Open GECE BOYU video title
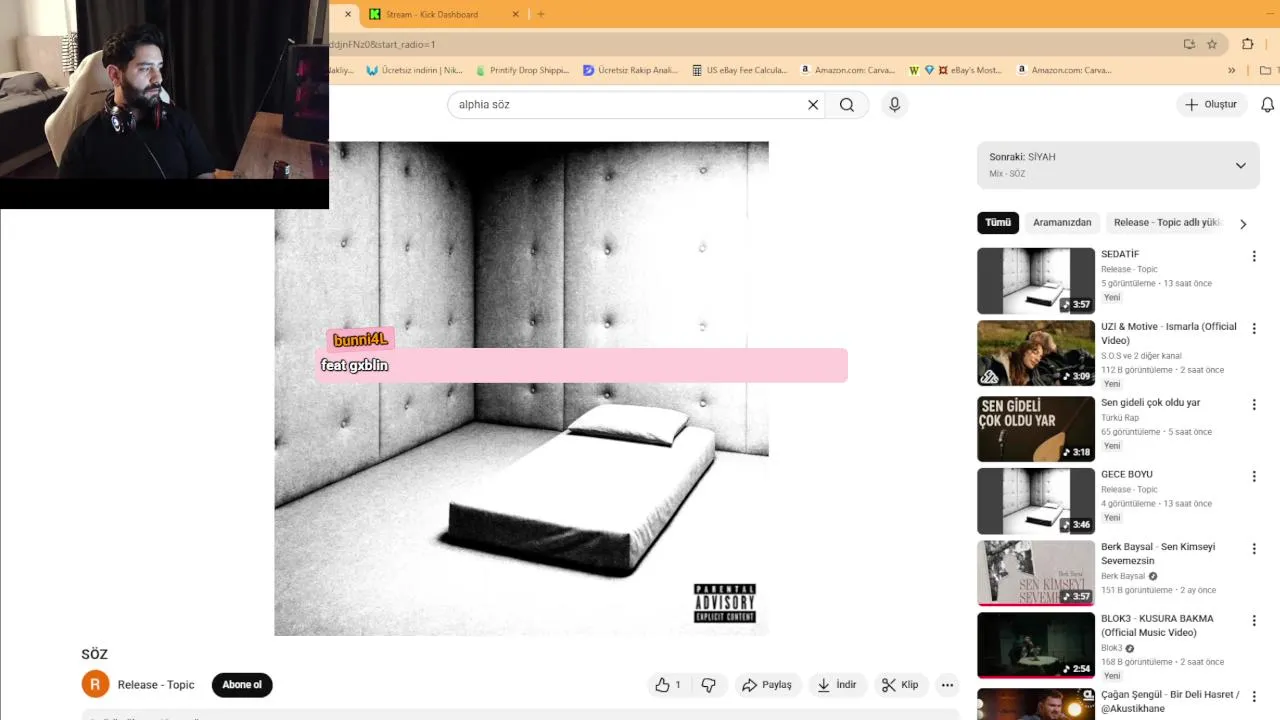Image resolution: width=1280 pixels, height=720 pixels. (1127, 475)
